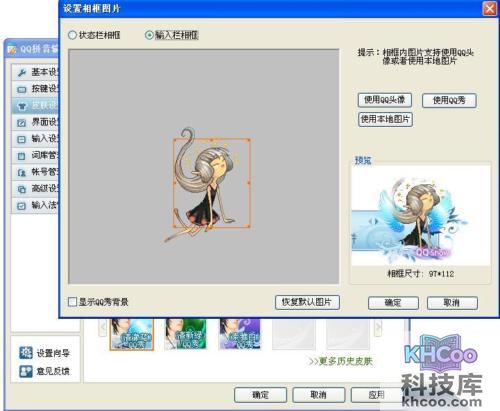Click 应用 in the QQ拼音 settings window
The image size is (500, 411).
point(377,395)
